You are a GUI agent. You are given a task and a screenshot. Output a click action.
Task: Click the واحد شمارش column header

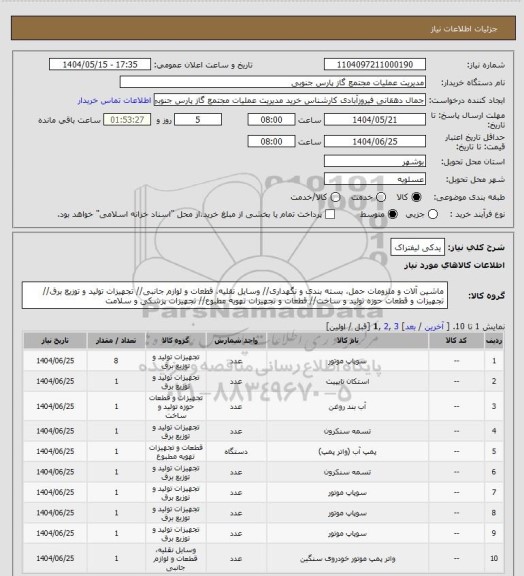click(x=236, y=341)
